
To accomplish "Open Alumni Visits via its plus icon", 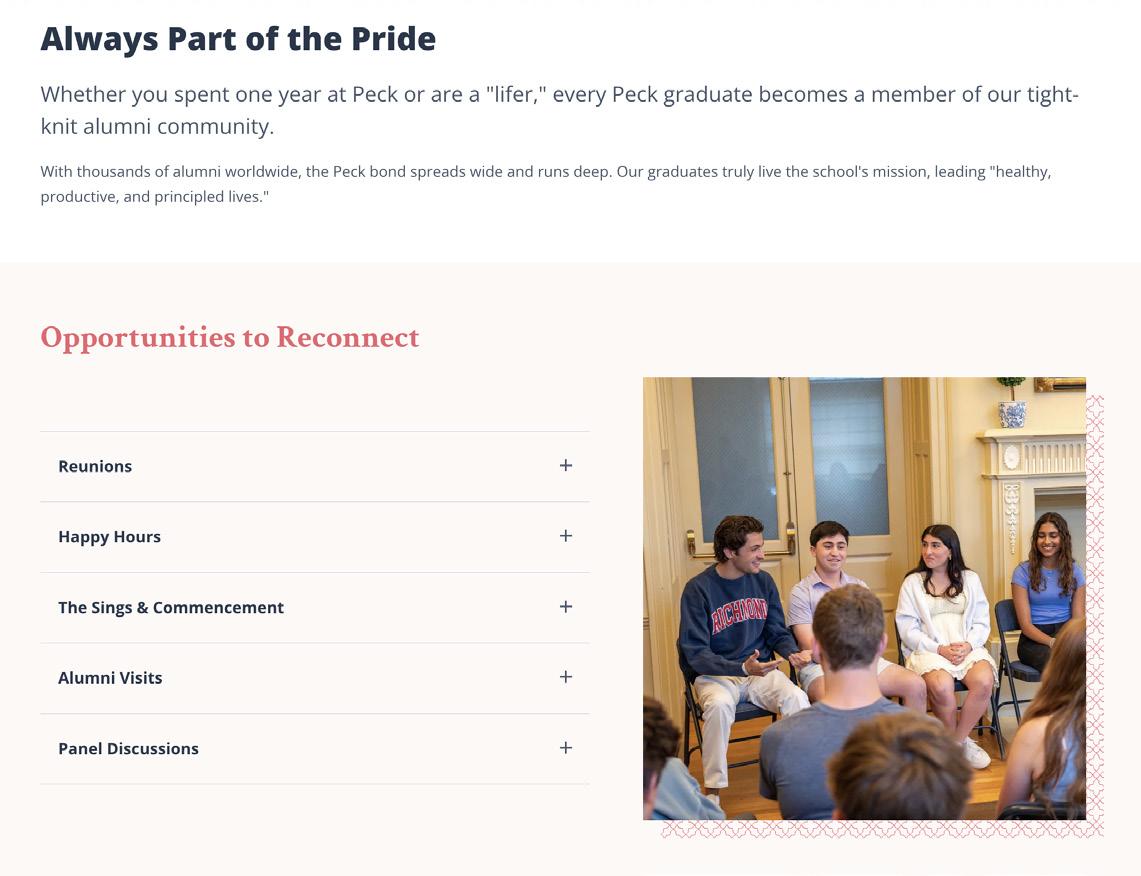I will [566, 677].
